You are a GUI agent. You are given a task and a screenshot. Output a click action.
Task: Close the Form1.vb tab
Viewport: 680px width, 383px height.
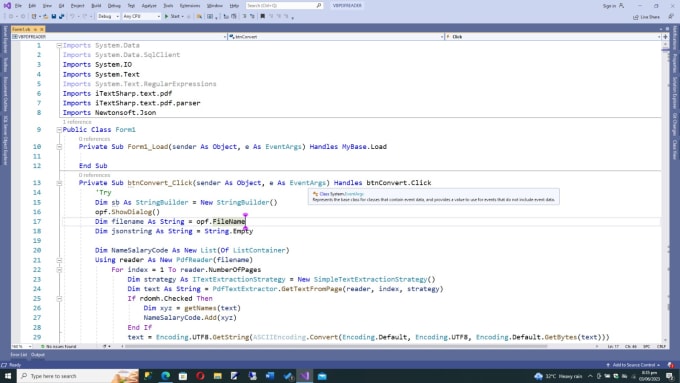42,29
